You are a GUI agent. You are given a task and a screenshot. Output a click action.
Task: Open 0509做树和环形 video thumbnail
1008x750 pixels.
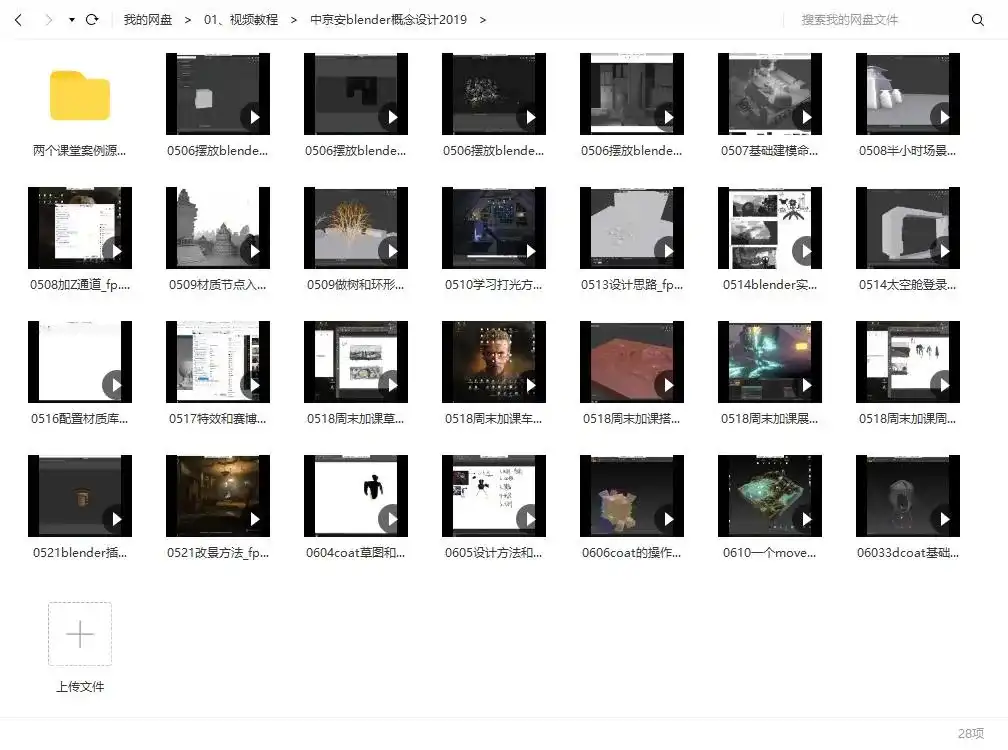coord(356,228)
